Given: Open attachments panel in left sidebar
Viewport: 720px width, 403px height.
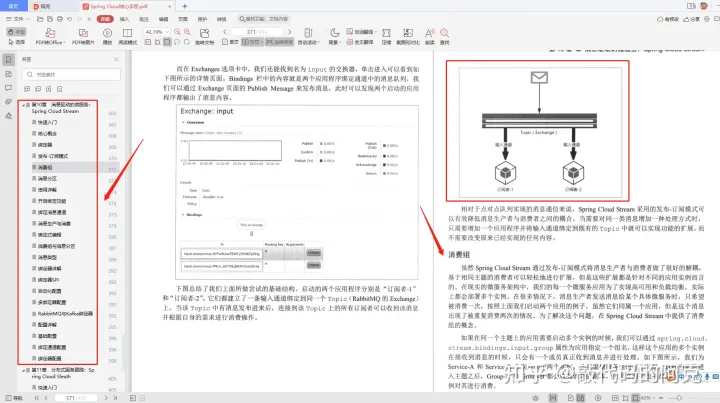Looking at the screenshot, I should 8,101.
